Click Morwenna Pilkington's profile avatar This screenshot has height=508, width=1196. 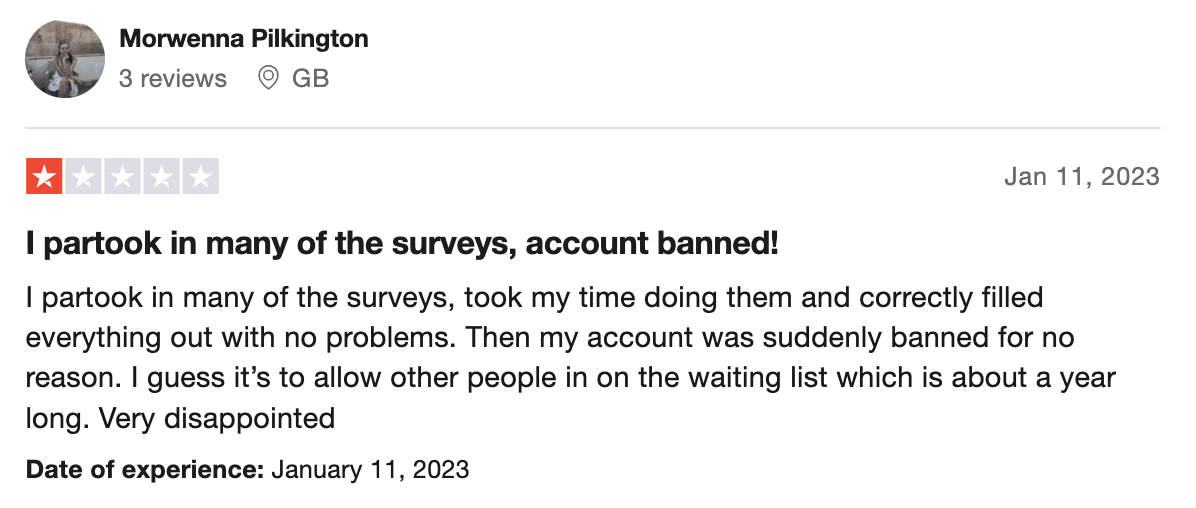tap(65, 59)
